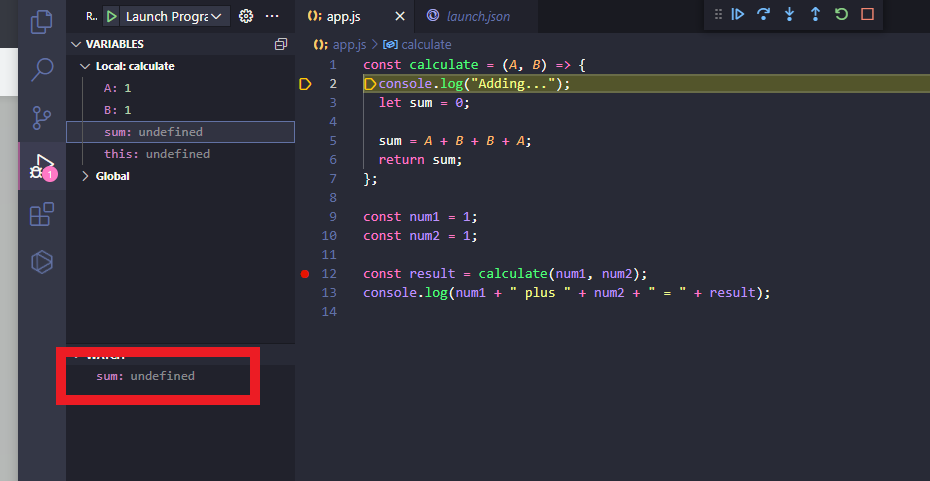Image resolution: width=930 pixels, height=481 pixels.
Task: Select the sum expression in Watch panel
Action: [145, 376]
